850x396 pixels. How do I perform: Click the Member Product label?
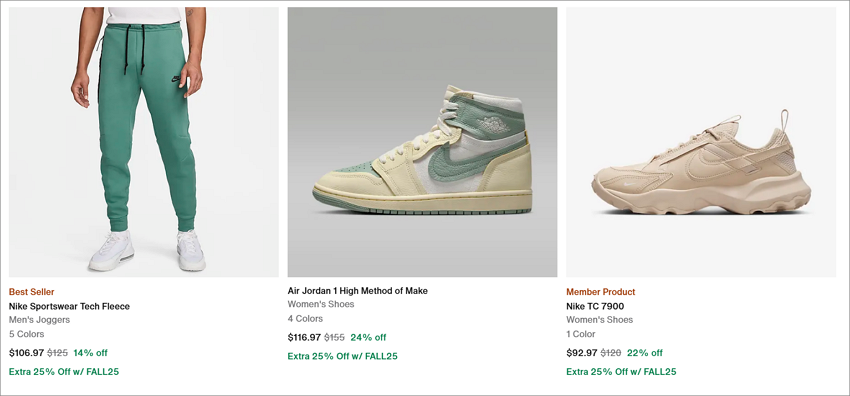601,292
